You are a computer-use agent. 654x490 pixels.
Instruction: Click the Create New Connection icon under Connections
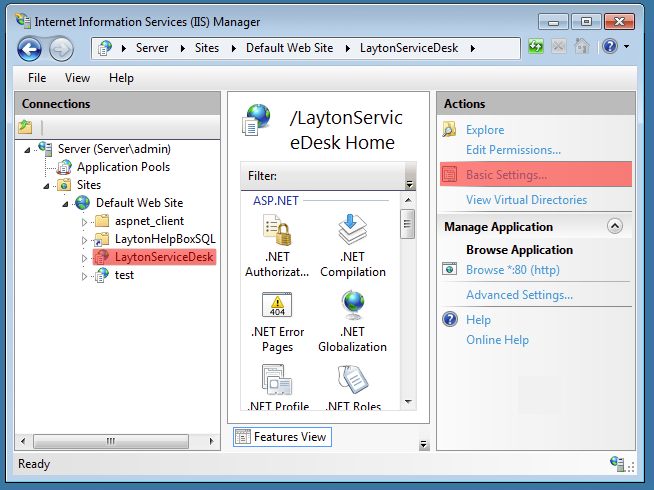[25, 126]
